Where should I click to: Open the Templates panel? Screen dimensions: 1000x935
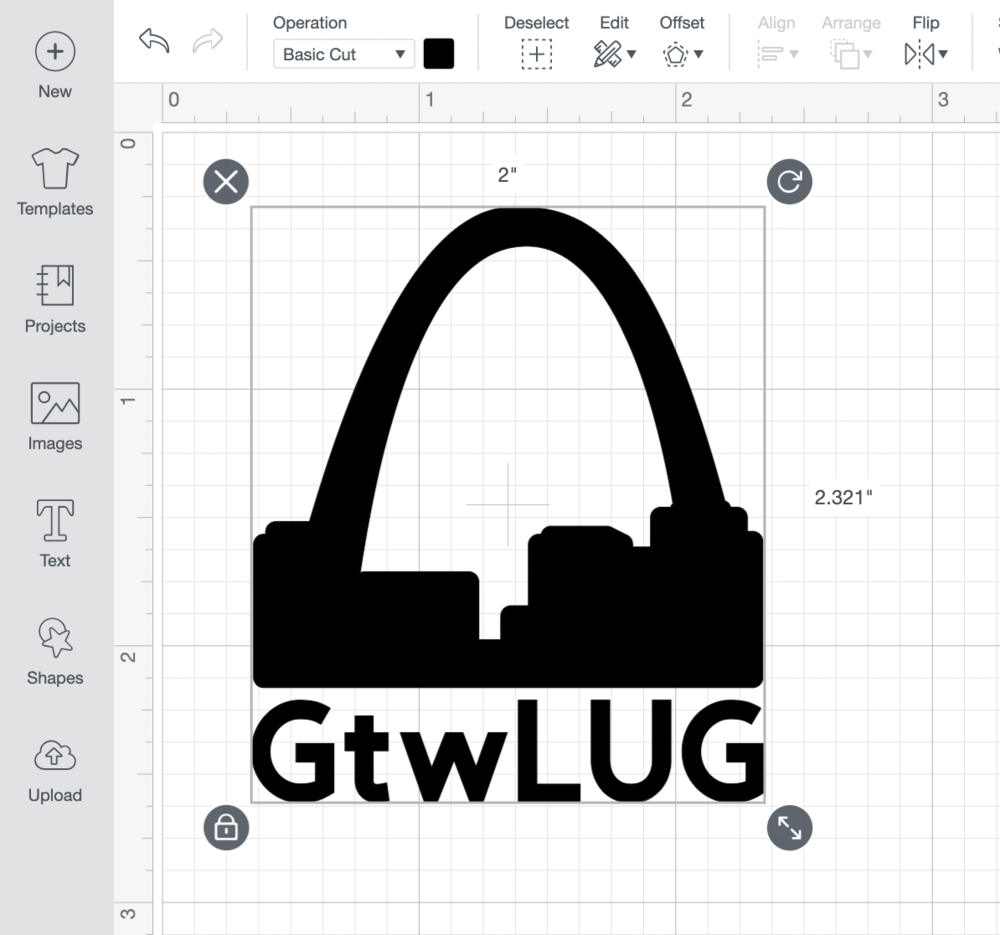(55, 182)
